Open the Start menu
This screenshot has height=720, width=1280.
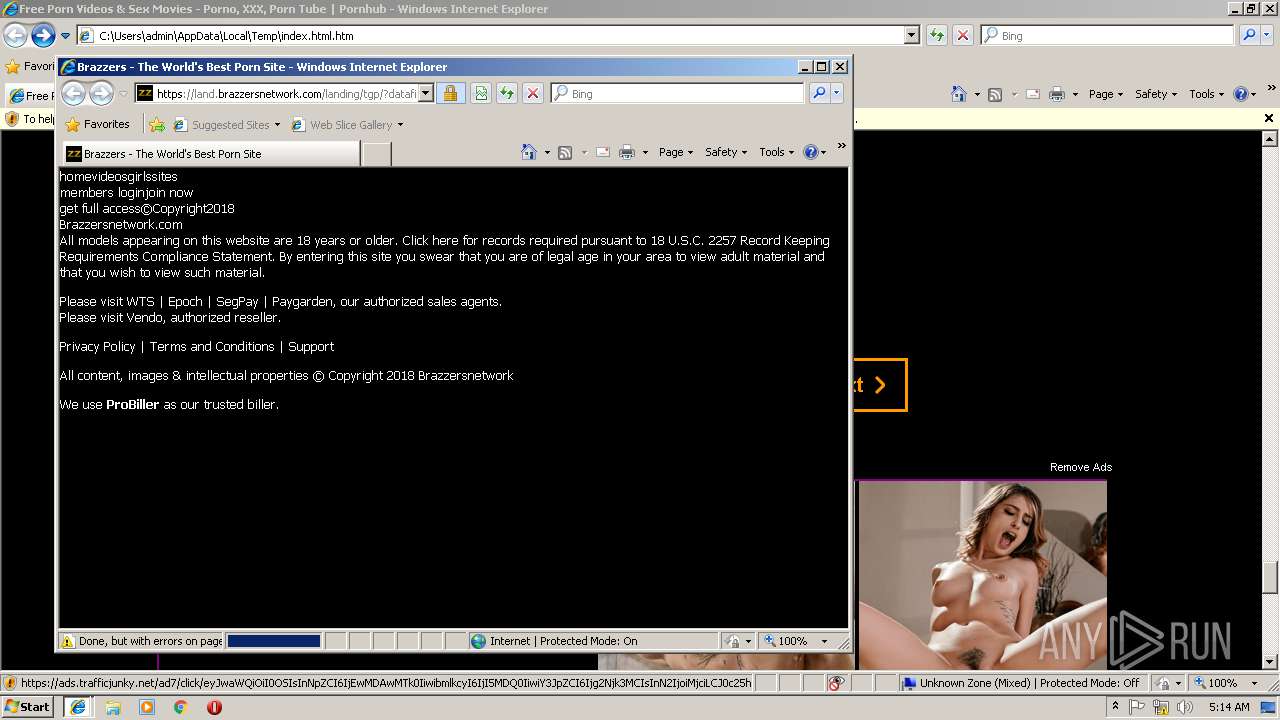click(x=27, y=707)
